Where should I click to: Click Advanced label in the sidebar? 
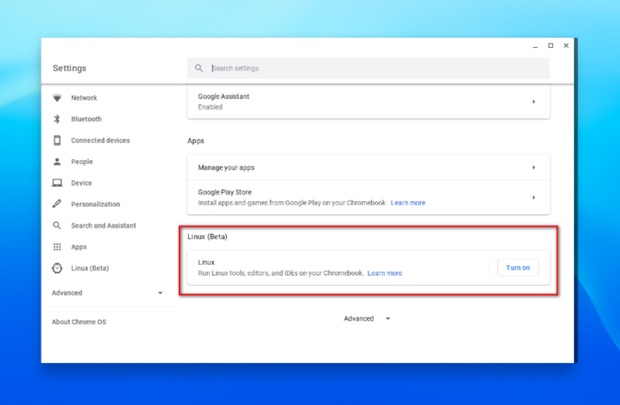pyautogui.click(x=67, y=293)
